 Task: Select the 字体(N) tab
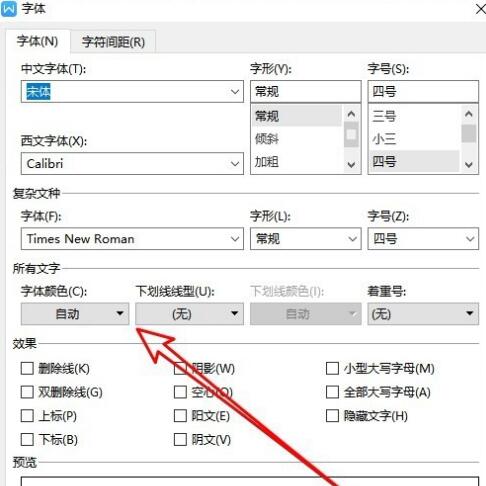(37, 41)
